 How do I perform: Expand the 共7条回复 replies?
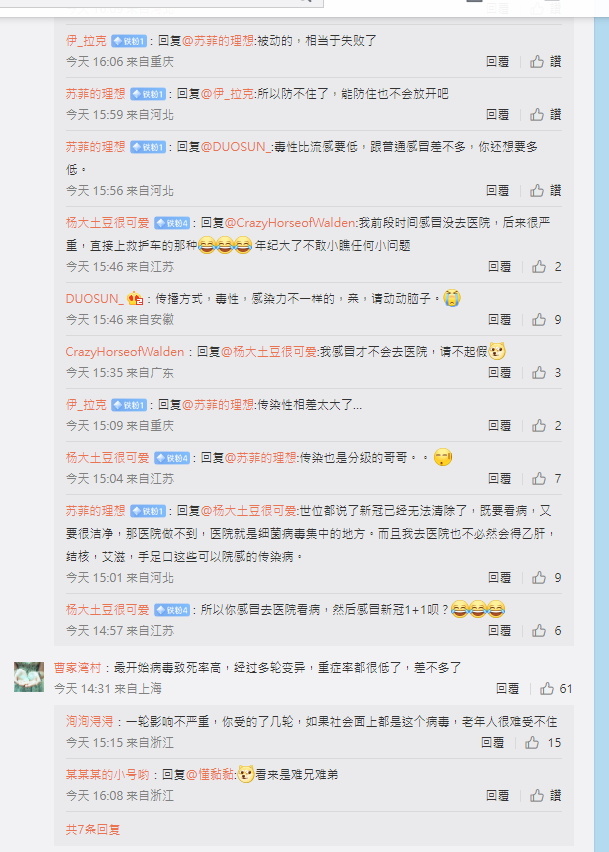pos(93,829)
